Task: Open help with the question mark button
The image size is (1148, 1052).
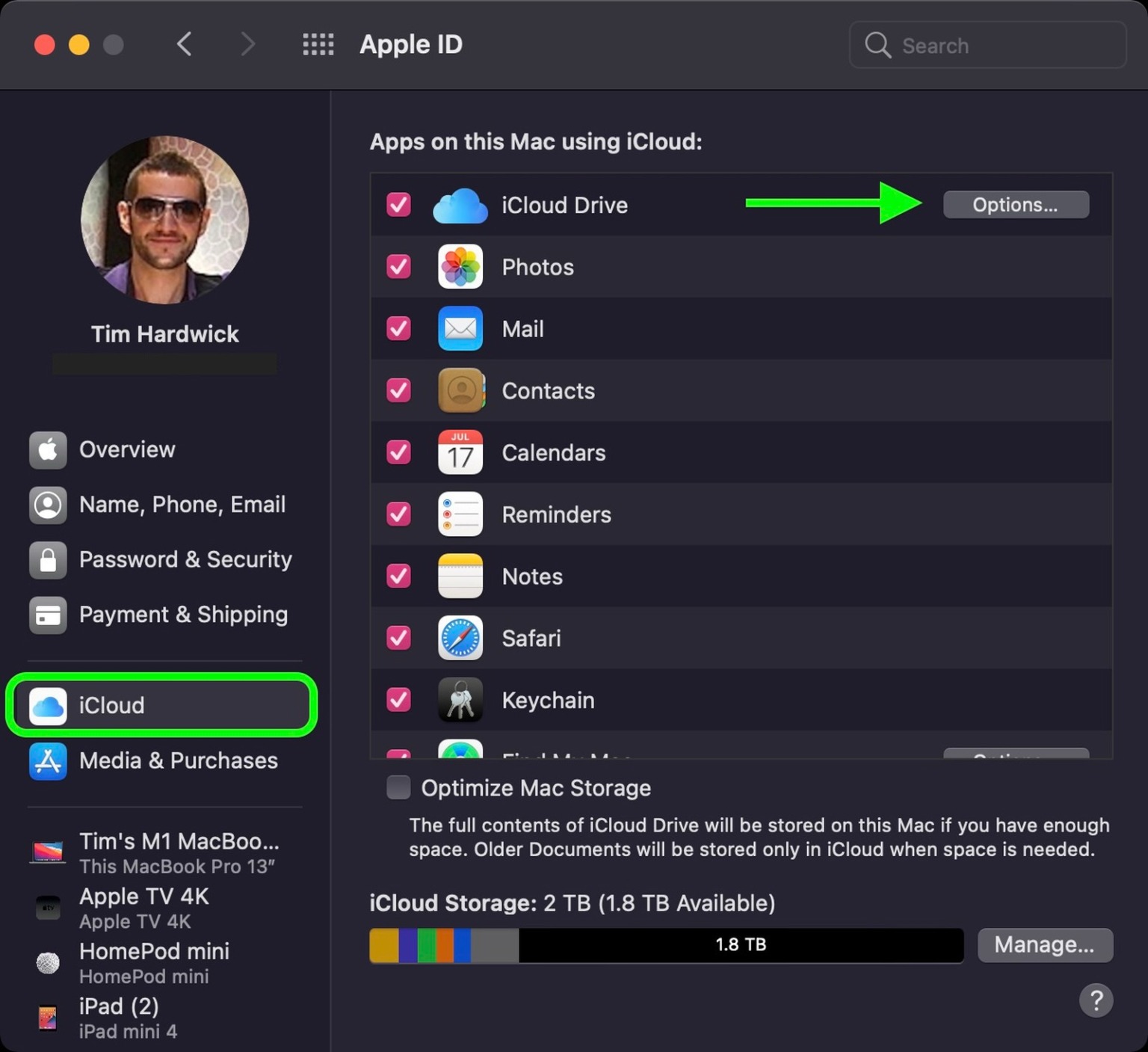Action: click(x=1096, y=1000)
